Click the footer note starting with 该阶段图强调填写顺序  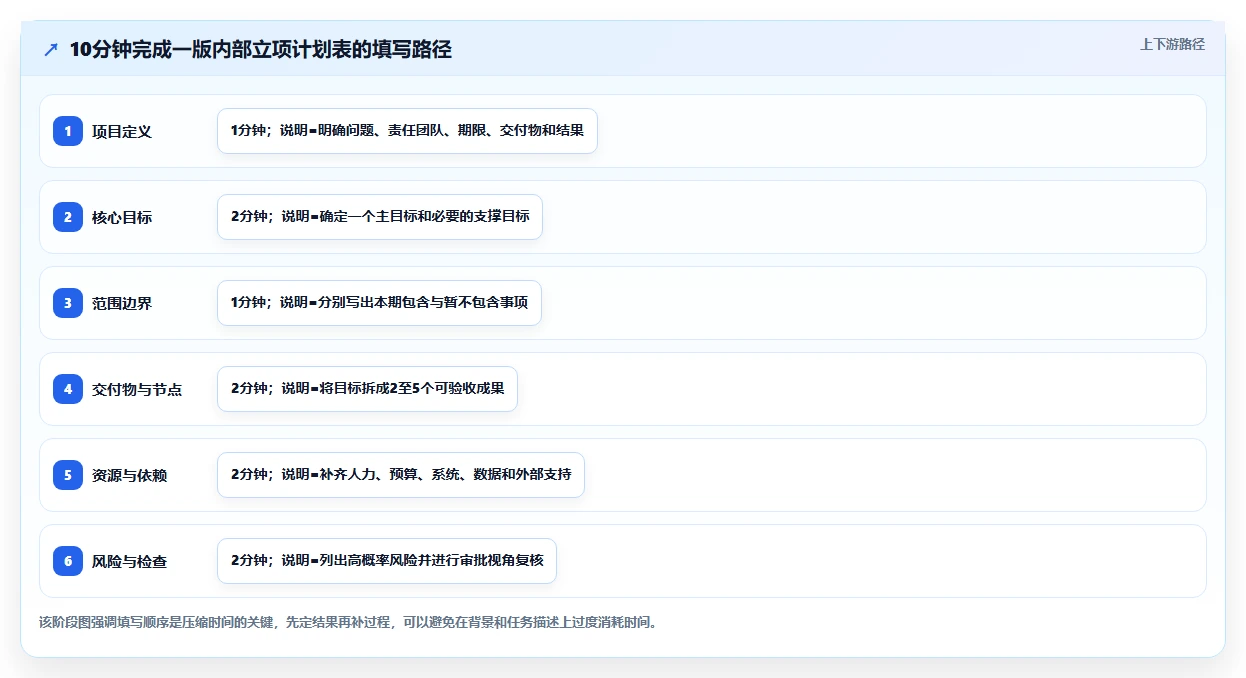(x=348, y=622)
